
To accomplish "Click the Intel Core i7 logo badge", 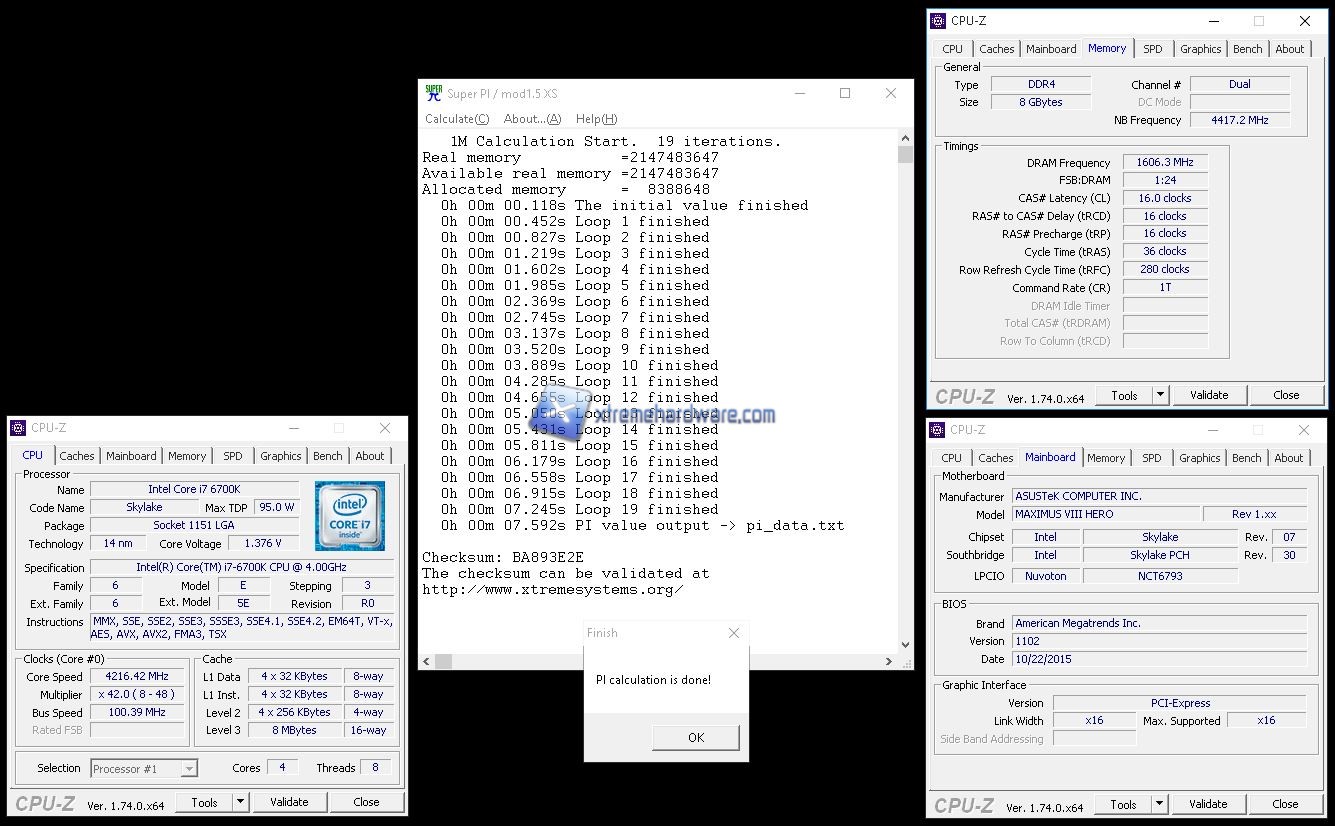I will point(350,516).
